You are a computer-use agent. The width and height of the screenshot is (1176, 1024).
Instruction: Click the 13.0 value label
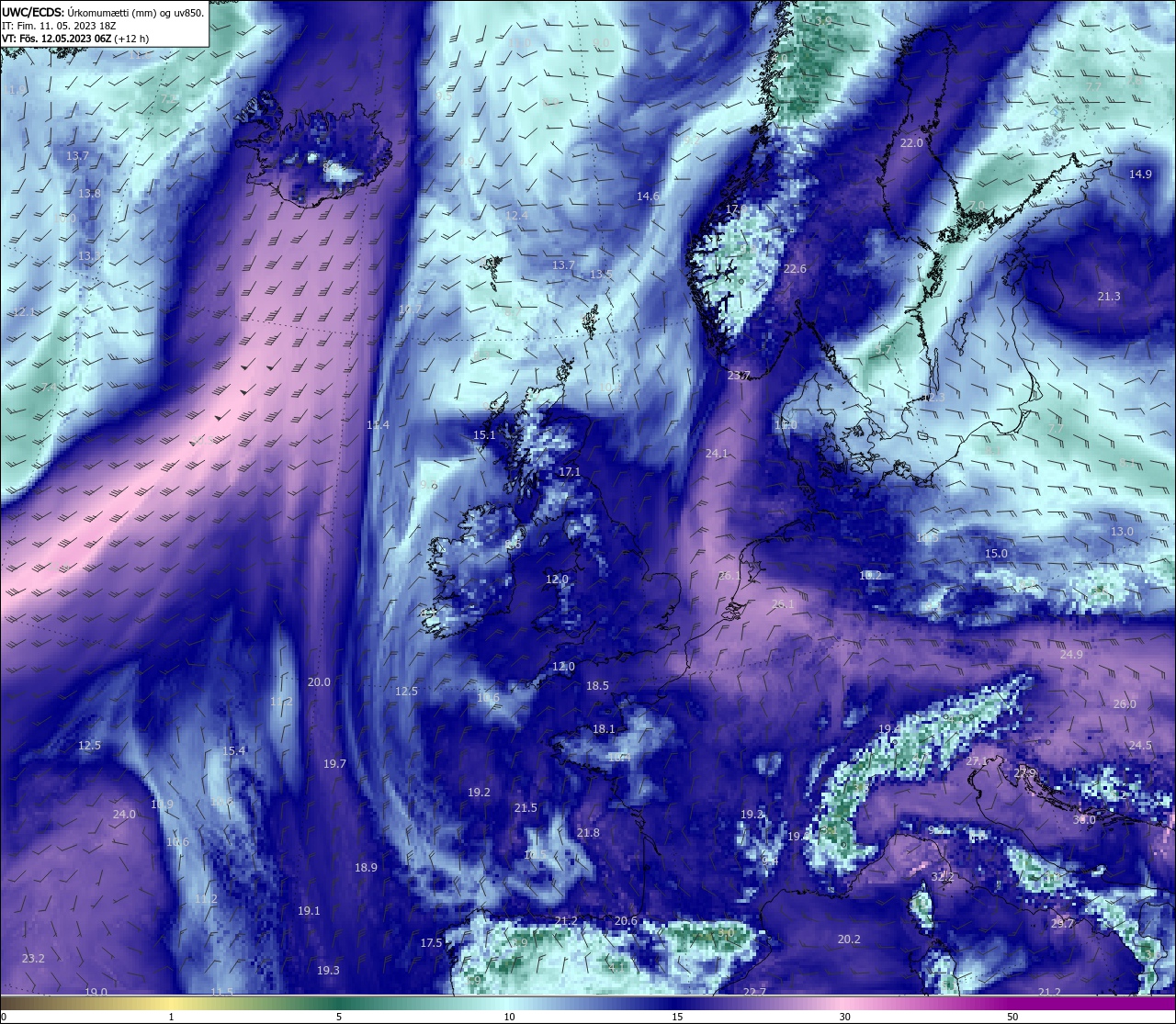point(1122,531)
